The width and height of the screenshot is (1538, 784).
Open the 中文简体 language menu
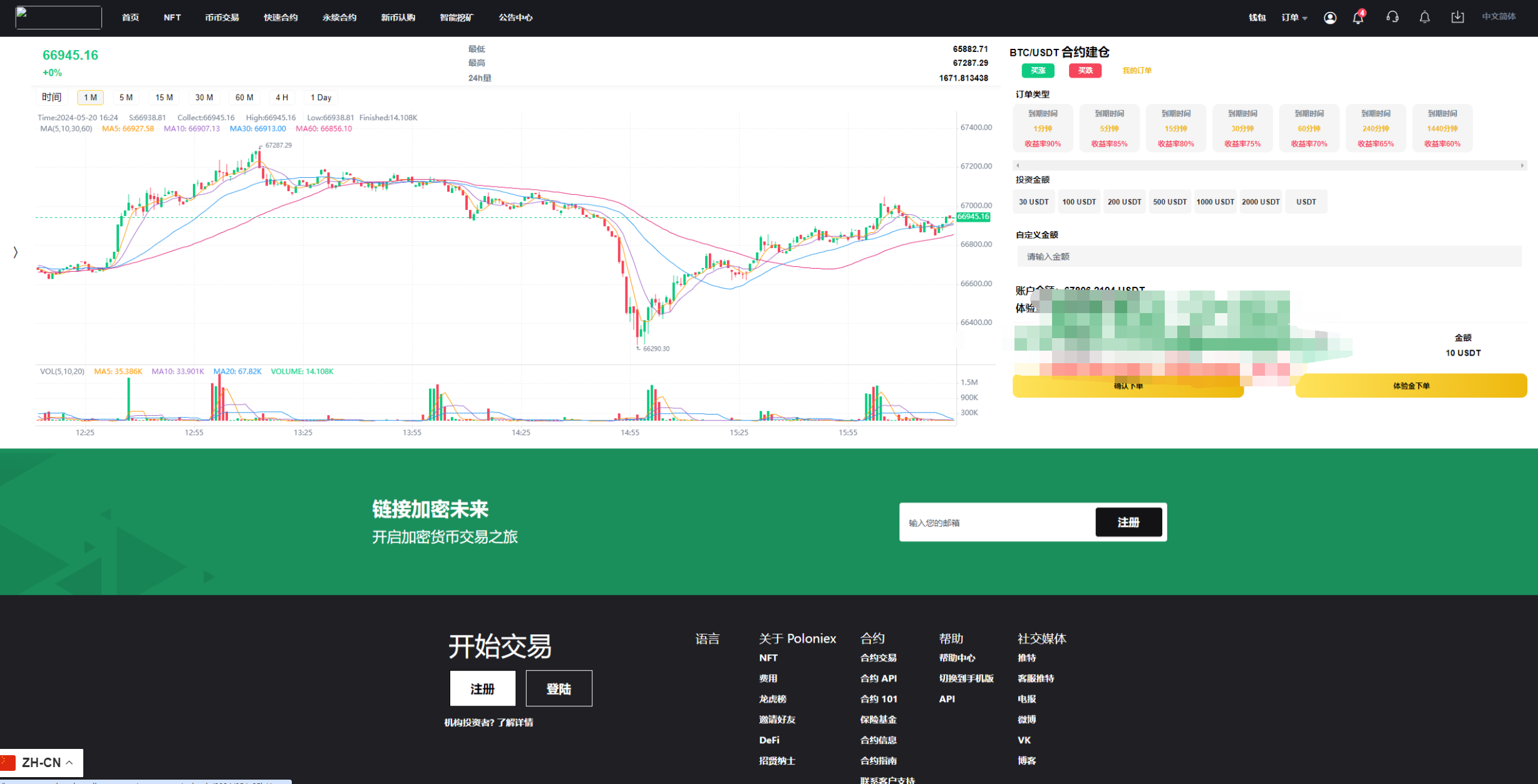(1498, 17)
